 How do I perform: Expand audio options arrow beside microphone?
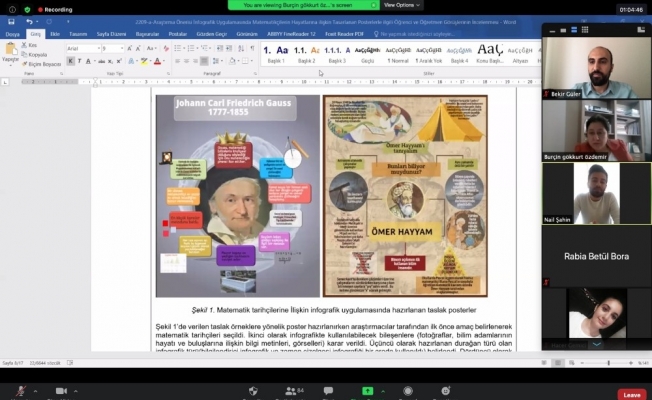[x=35, y=389]
